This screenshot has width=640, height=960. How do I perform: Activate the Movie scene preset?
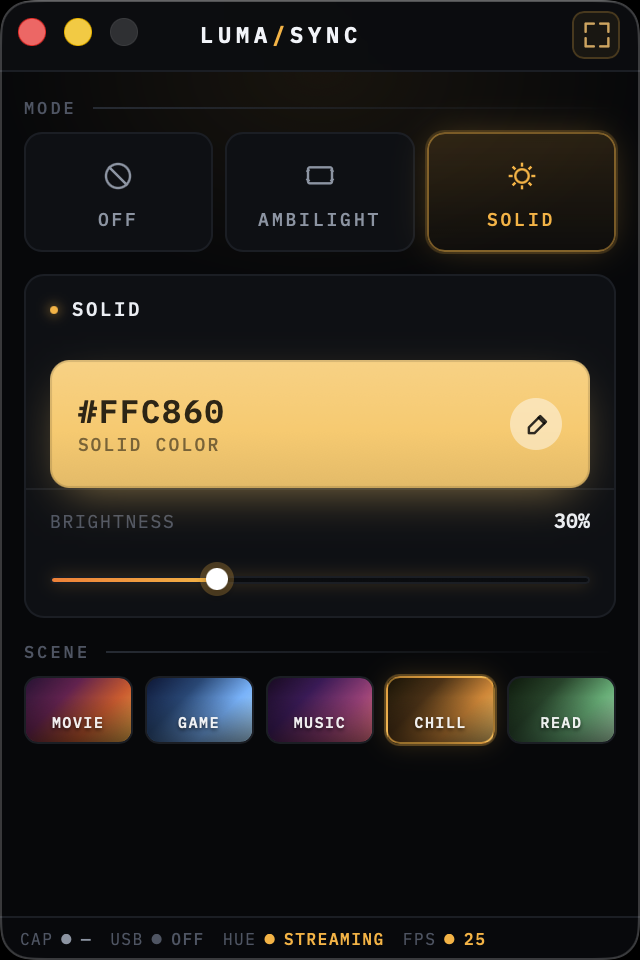click(x=78, y=710)
